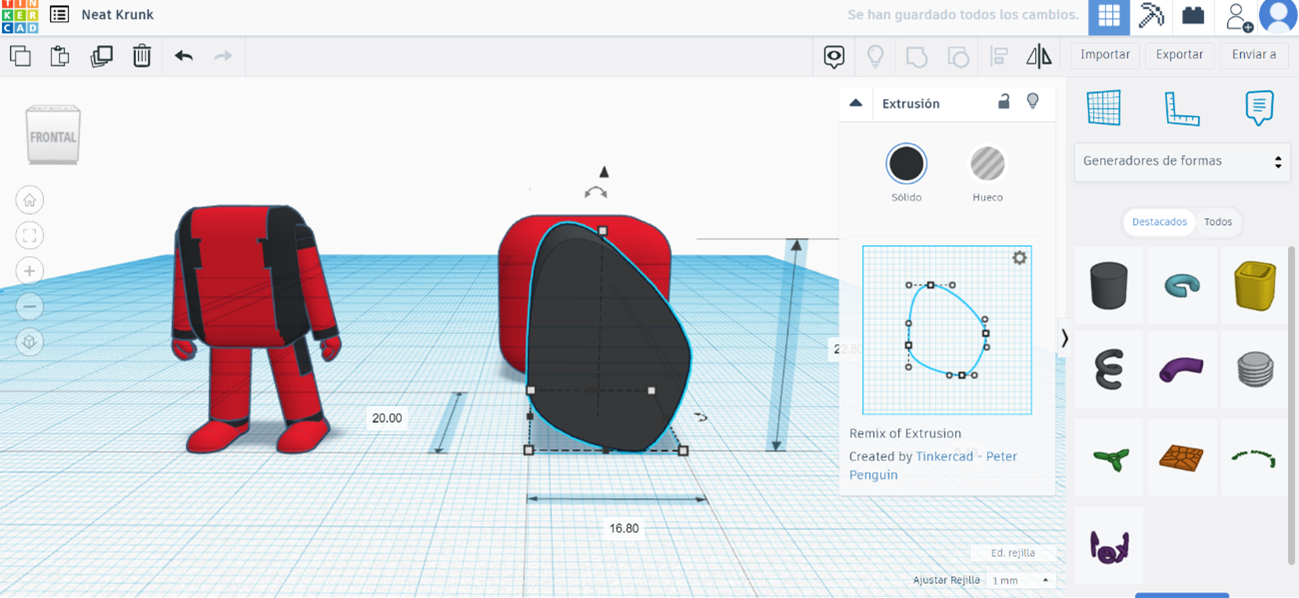Click the Mirror/flip tool in the toolbar

1038,56
